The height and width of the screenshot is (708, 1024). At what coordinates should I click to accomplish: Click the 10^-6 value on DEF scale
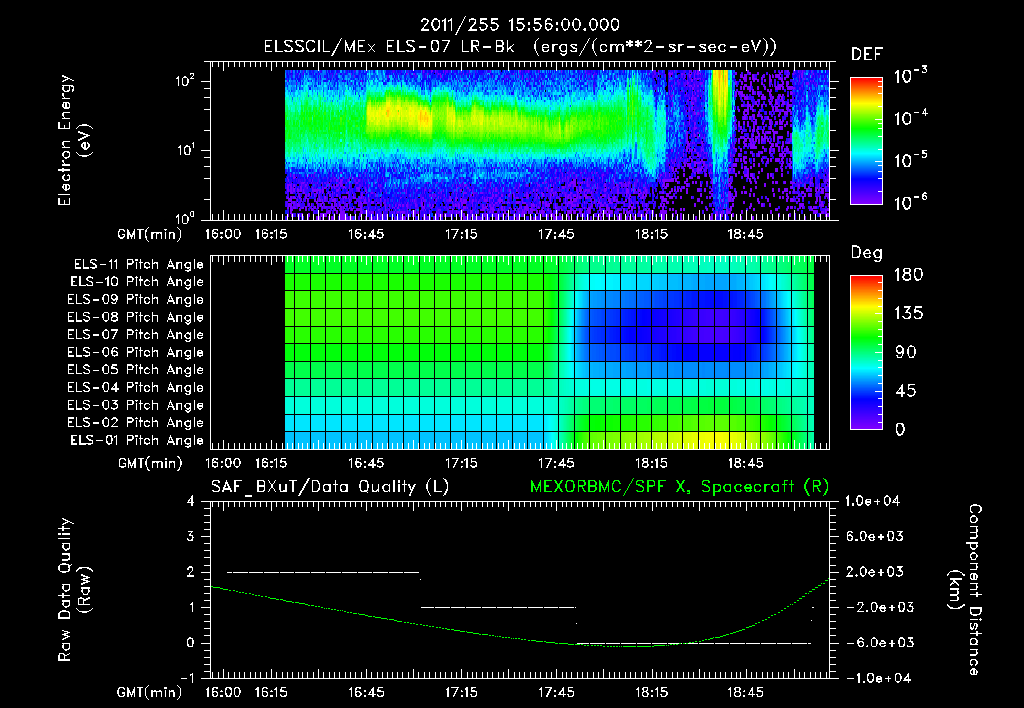coord(910,202)
